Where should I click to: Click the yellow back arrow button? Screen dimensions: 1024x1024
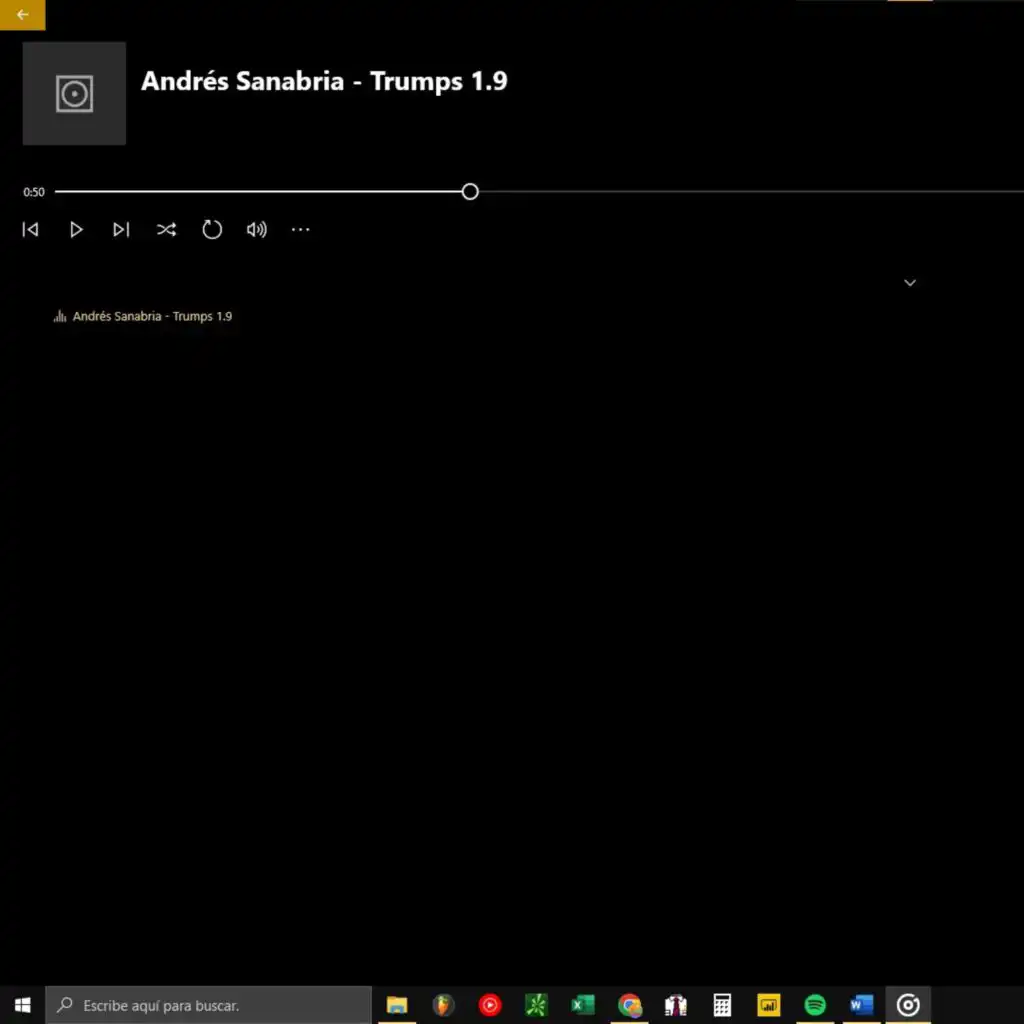pos(22,14)
